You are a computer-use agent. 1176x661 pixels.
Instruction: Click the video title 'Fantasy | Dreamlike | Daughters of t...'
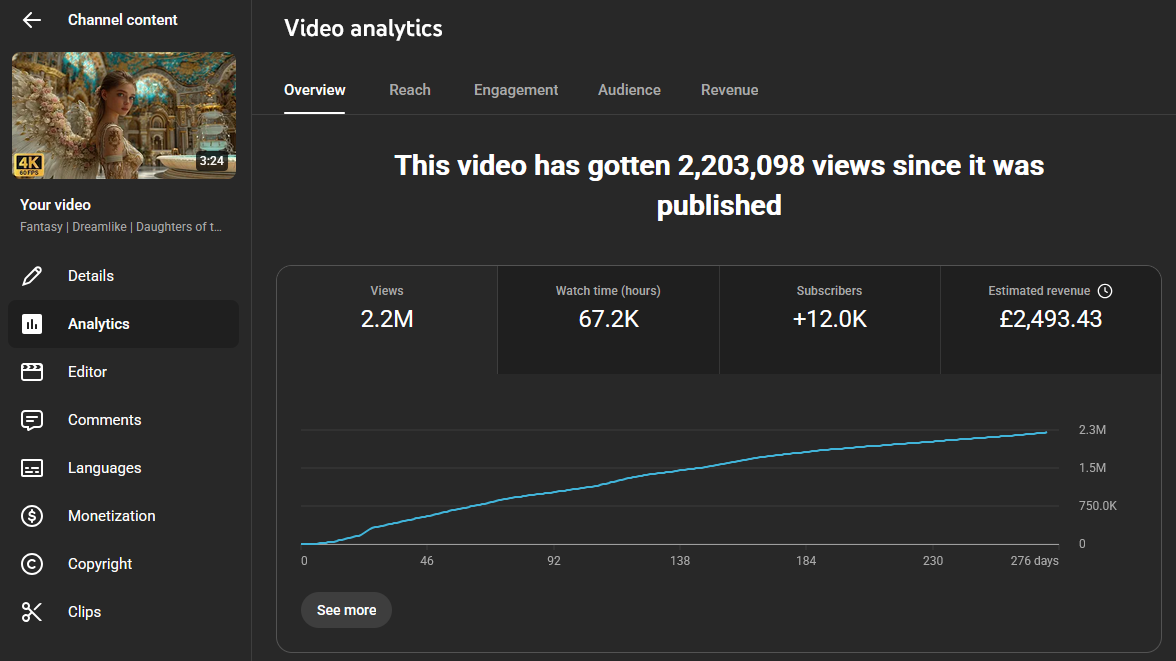click(121, 227)
